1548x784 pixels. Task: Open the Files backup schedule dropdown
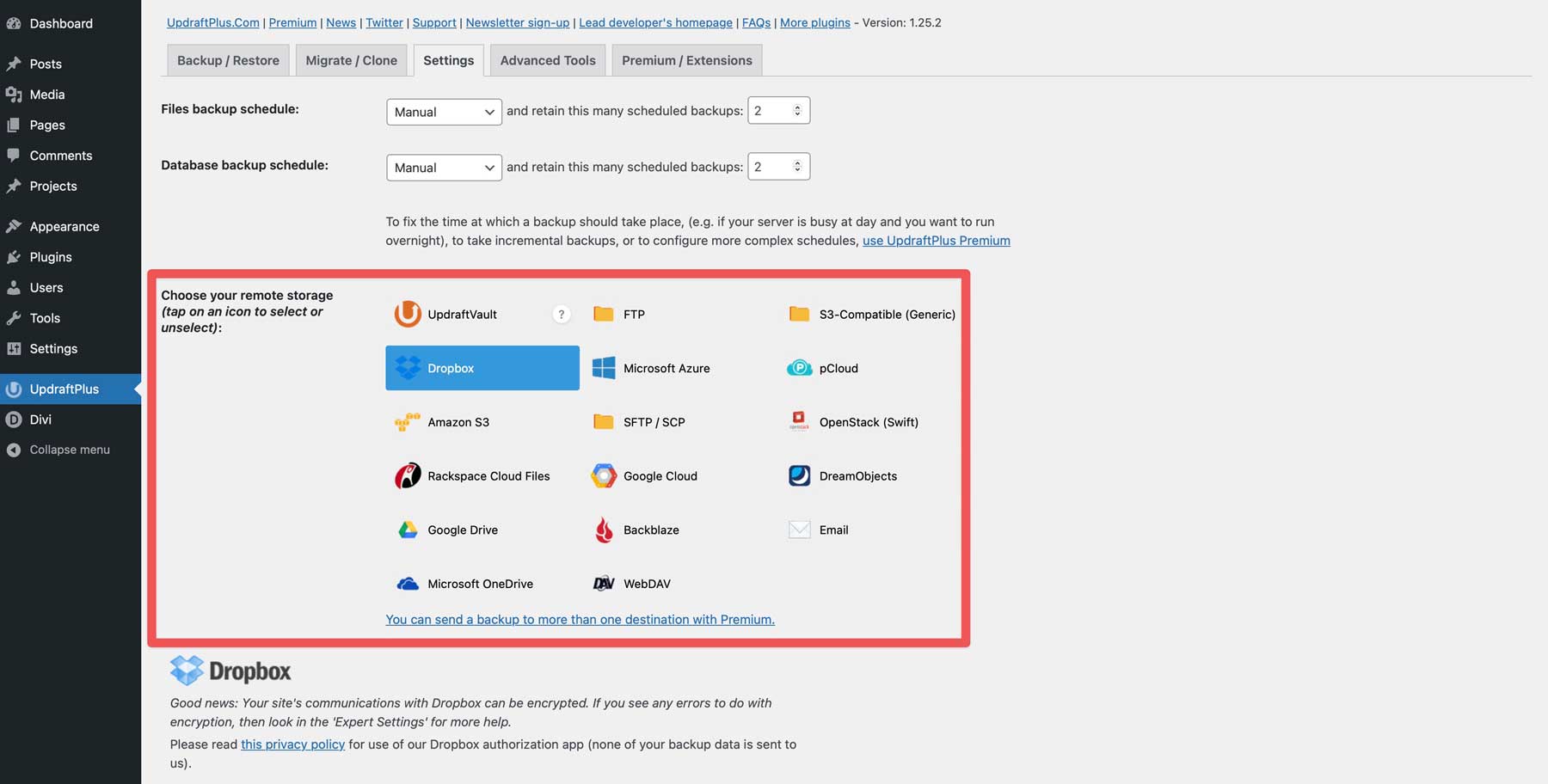(444, 112)
